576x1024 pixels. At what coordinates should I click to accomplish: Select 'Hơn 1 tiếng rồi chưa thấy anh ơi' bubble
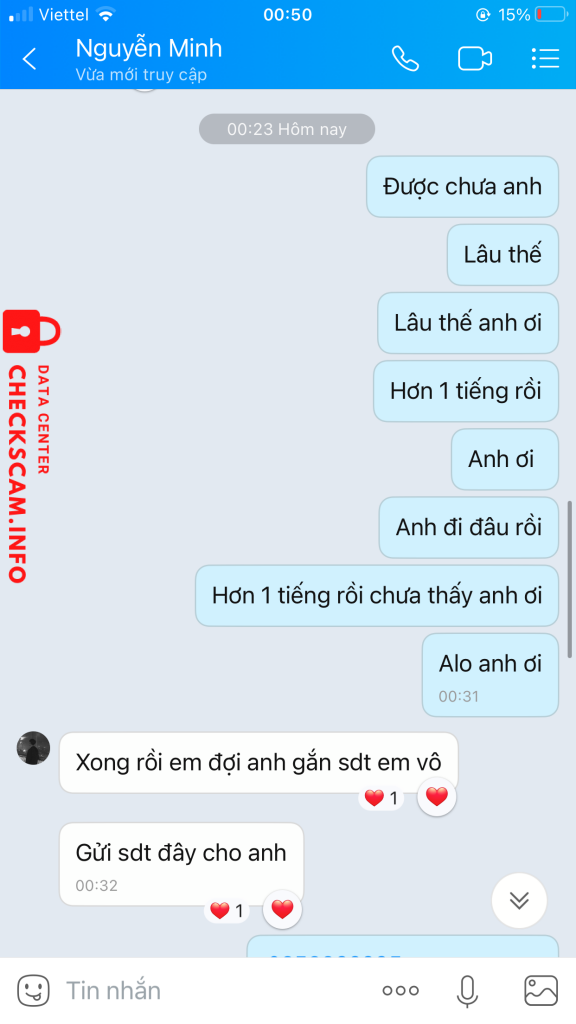377,596
